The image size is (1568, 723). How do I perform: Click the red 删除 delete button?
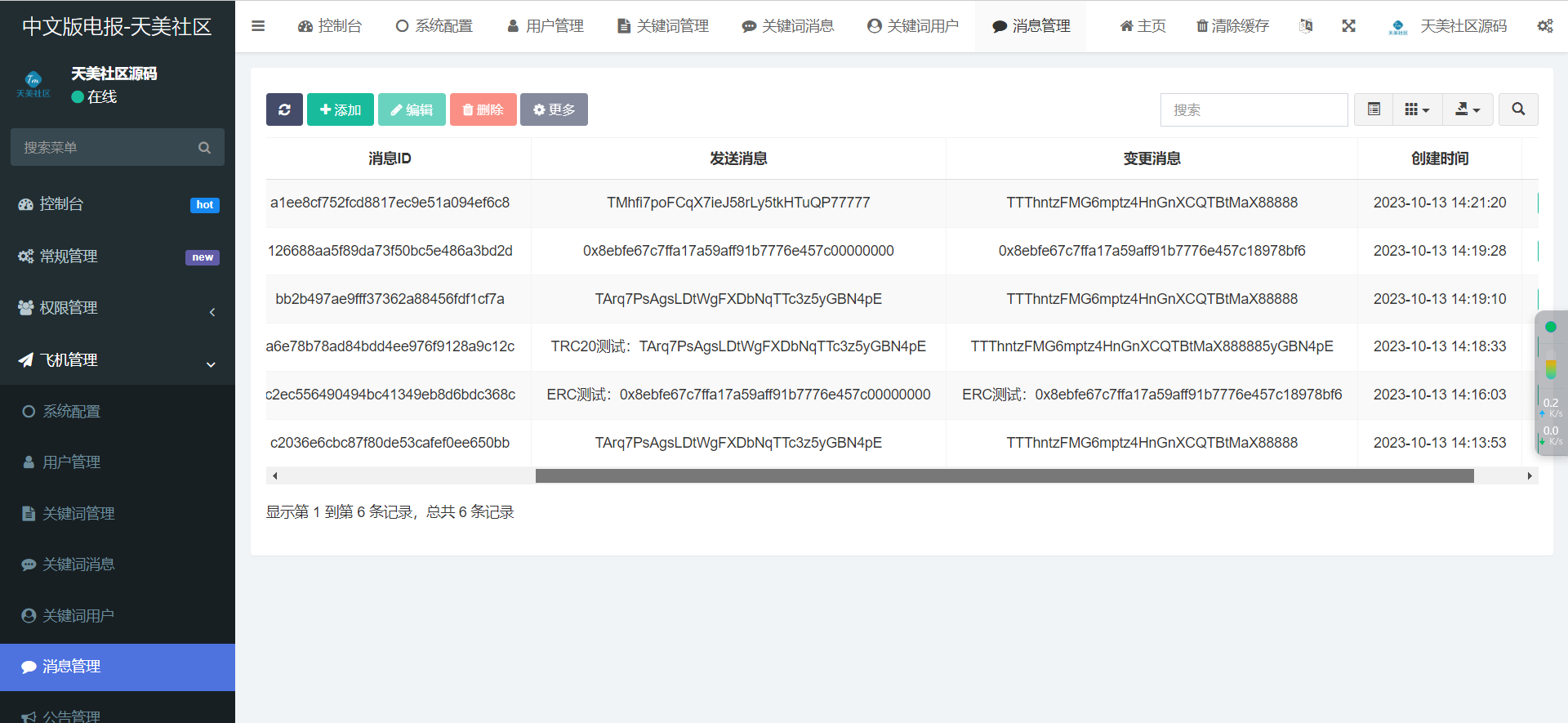[x=483, y=109]
